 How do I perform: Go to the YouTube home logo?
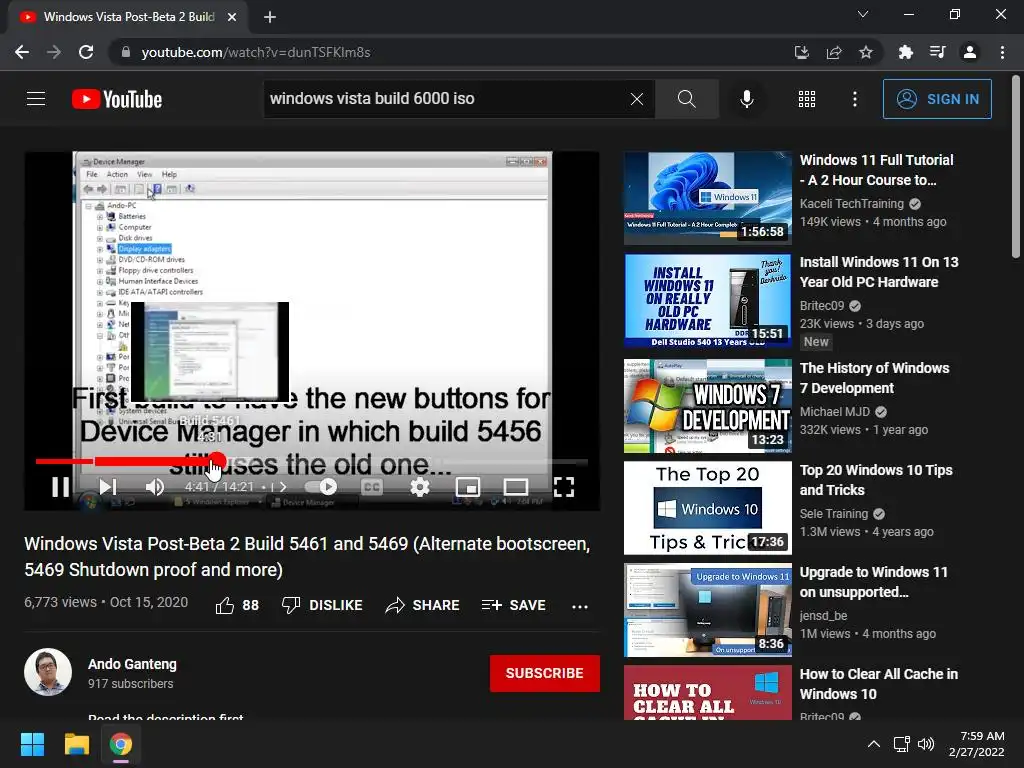pos(117,99)
